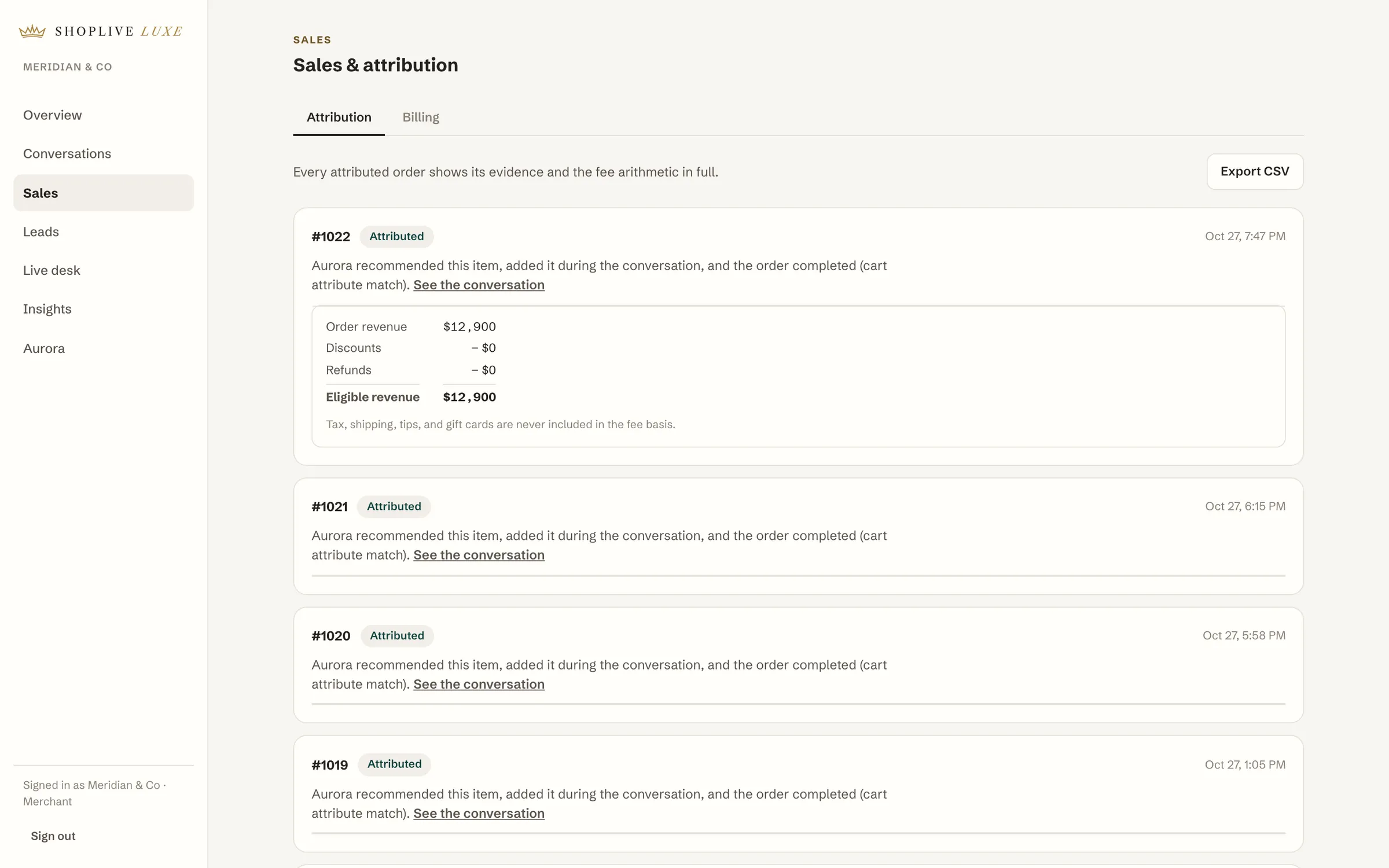Image resolution: width=1389 pixels, height=868 pixels.
Task: Click the crown logo icon
Action: point(32,31)
